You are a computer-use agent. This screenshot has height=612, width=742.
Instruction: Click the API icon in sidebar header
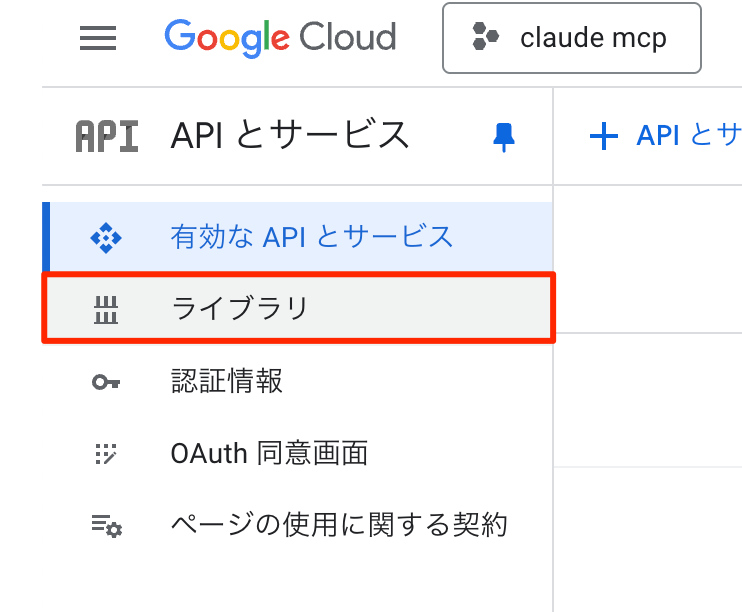coord(106,136)
